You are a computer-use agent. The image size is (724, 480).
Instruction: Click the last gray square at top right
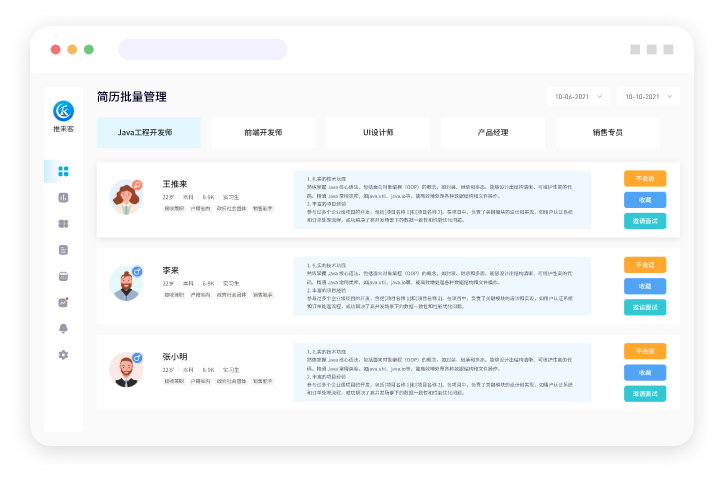668,49
